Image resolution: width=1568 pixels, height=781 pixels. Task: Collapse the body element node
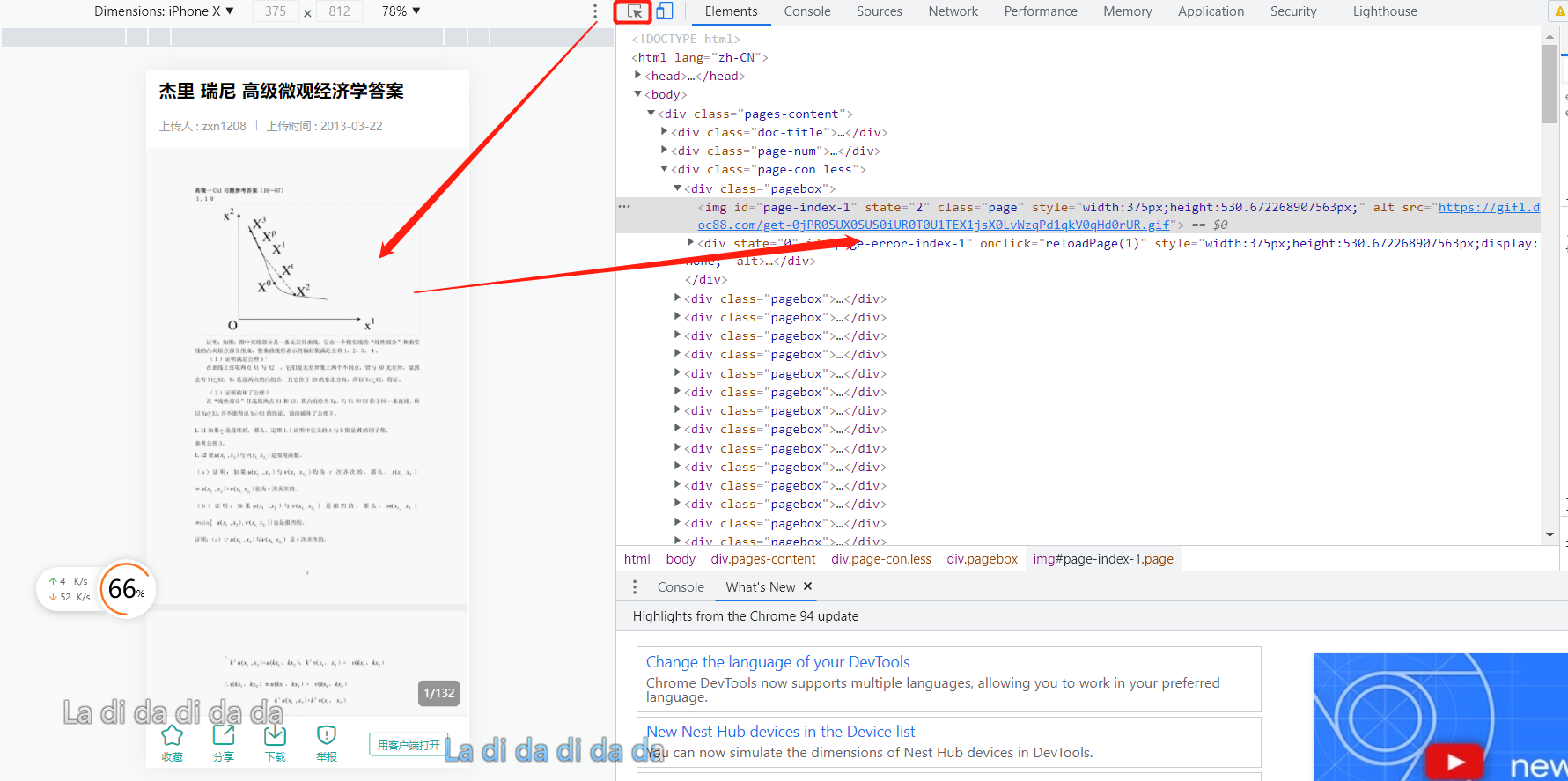click(x=638, y=94)
